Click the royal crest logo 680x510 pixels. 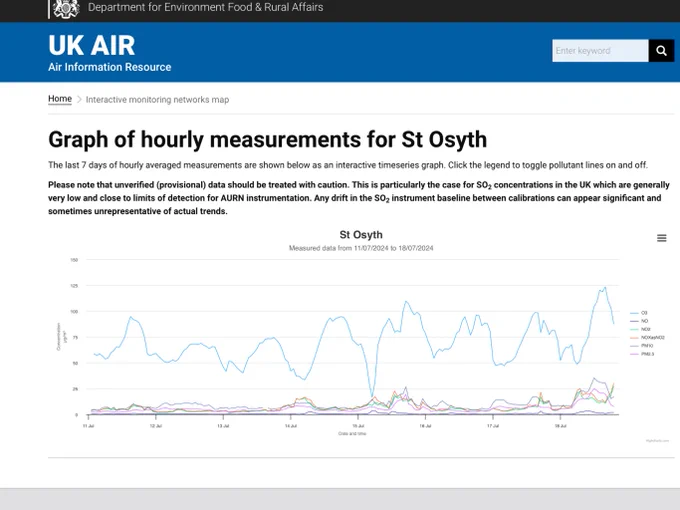pos(66,8)
